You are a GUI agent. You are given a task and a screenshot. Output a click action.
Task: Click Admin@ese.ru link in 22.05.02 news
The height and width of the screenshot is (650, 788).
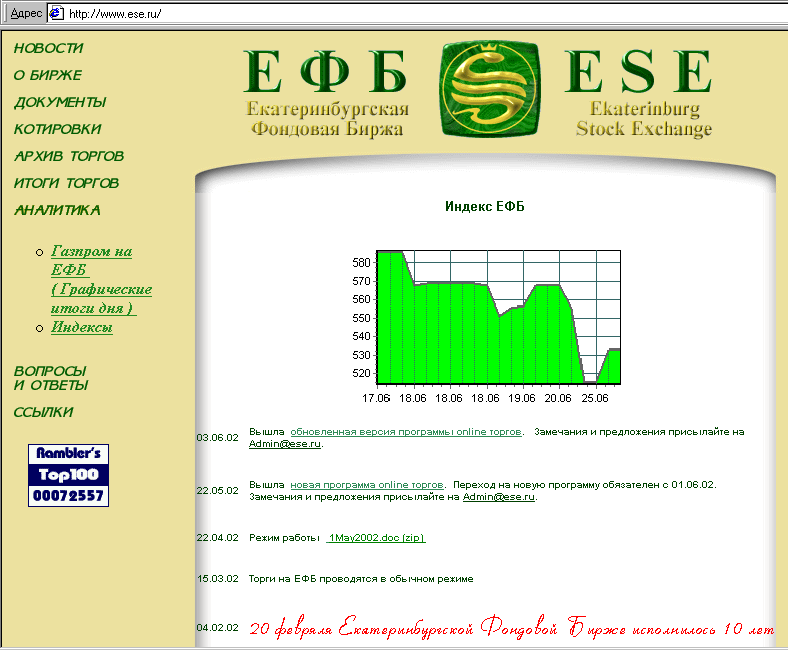499,497
